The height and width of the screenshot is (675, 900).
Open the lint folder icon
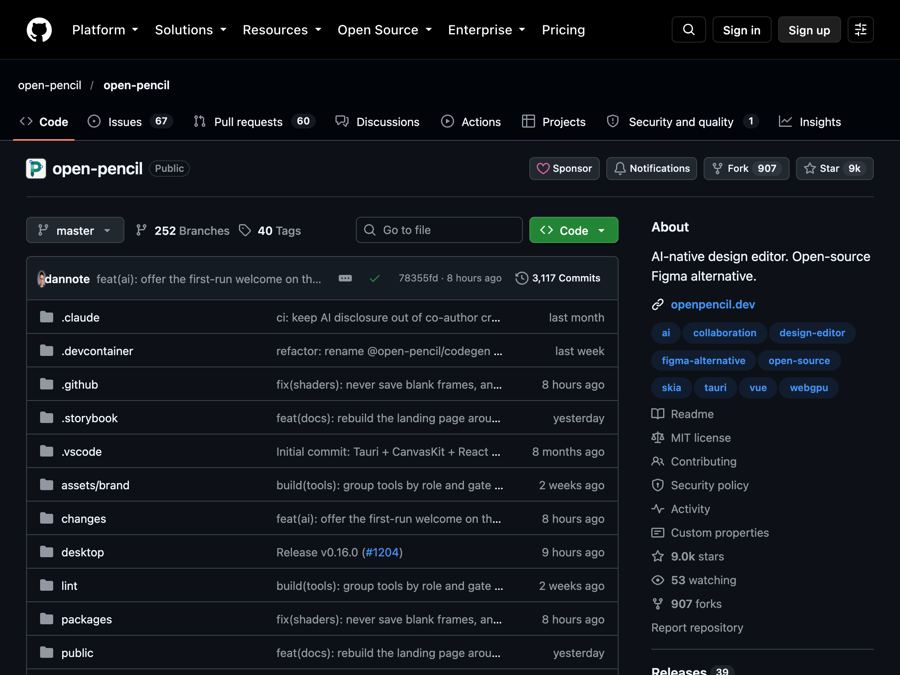[46, 585]
